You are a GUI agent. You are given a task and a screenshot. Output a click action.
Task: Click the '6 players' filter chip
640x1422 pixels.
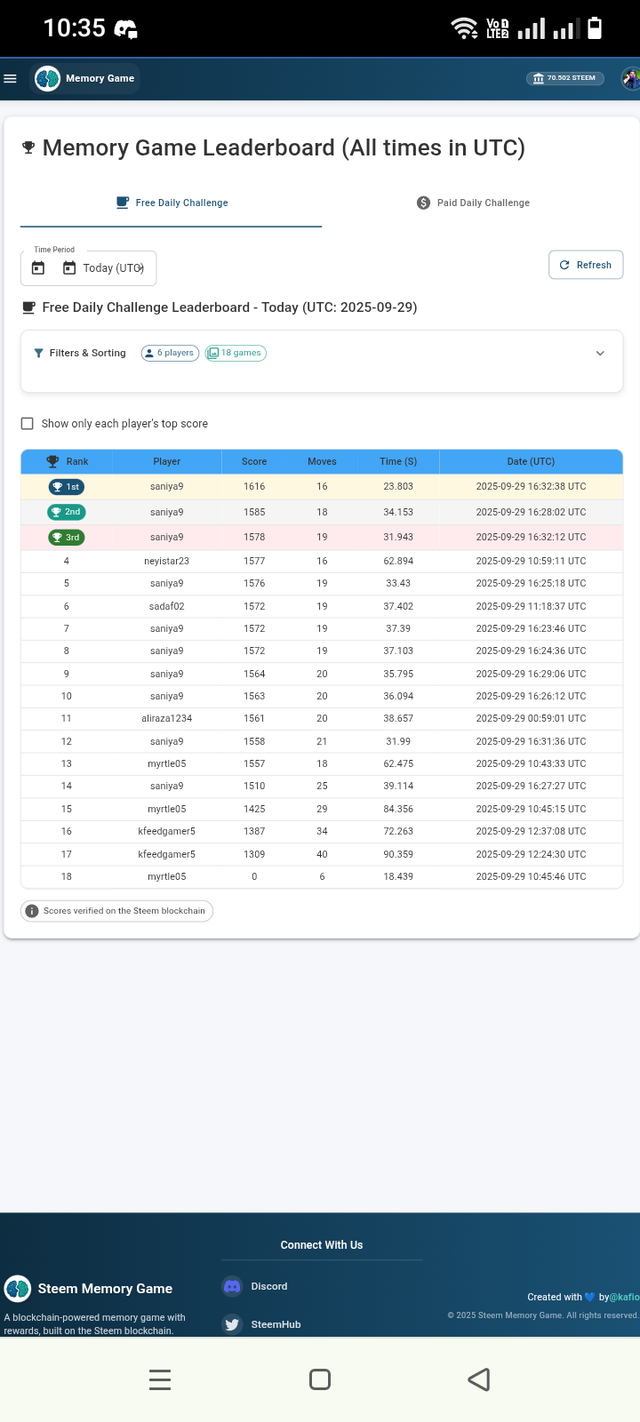[x=168, y=353]
